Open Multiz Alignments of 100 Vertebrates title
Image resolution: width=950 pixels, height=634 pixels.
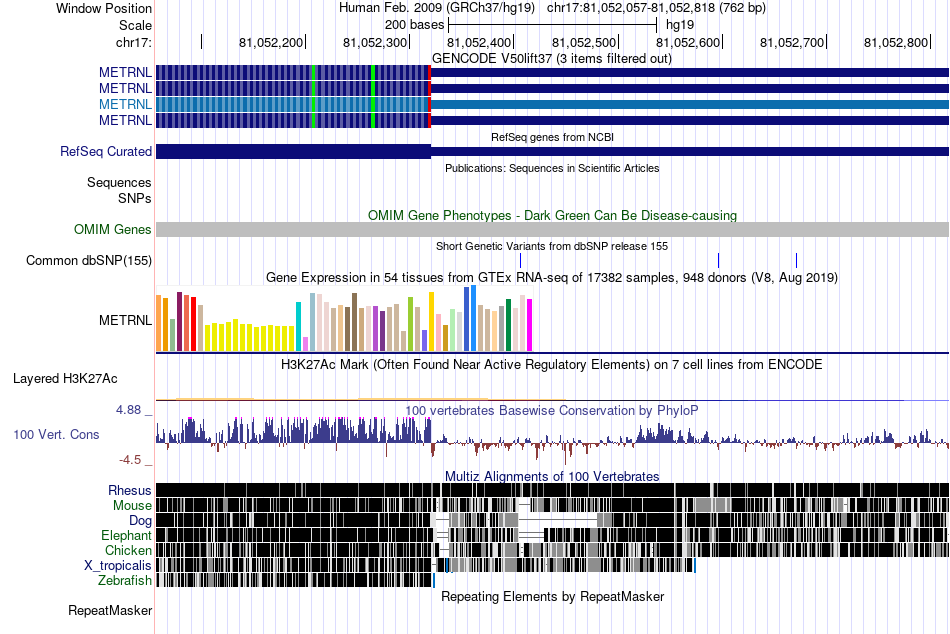tap(552, 476)
